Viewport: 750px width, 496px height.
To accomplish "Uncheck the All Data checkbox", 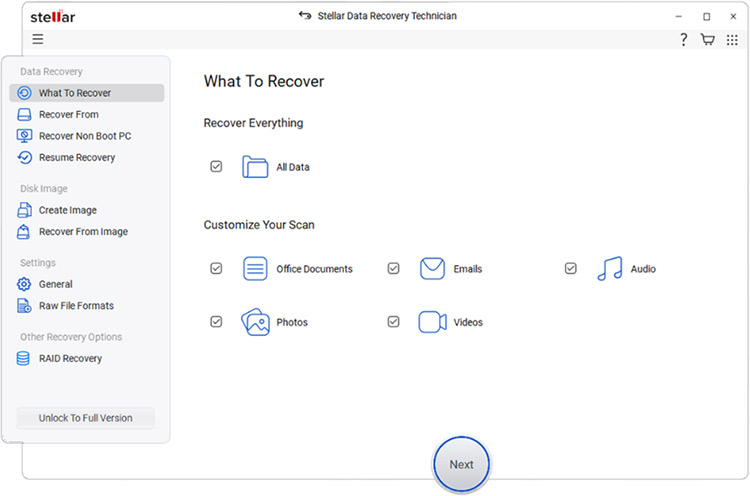I will tap(216, 167).
